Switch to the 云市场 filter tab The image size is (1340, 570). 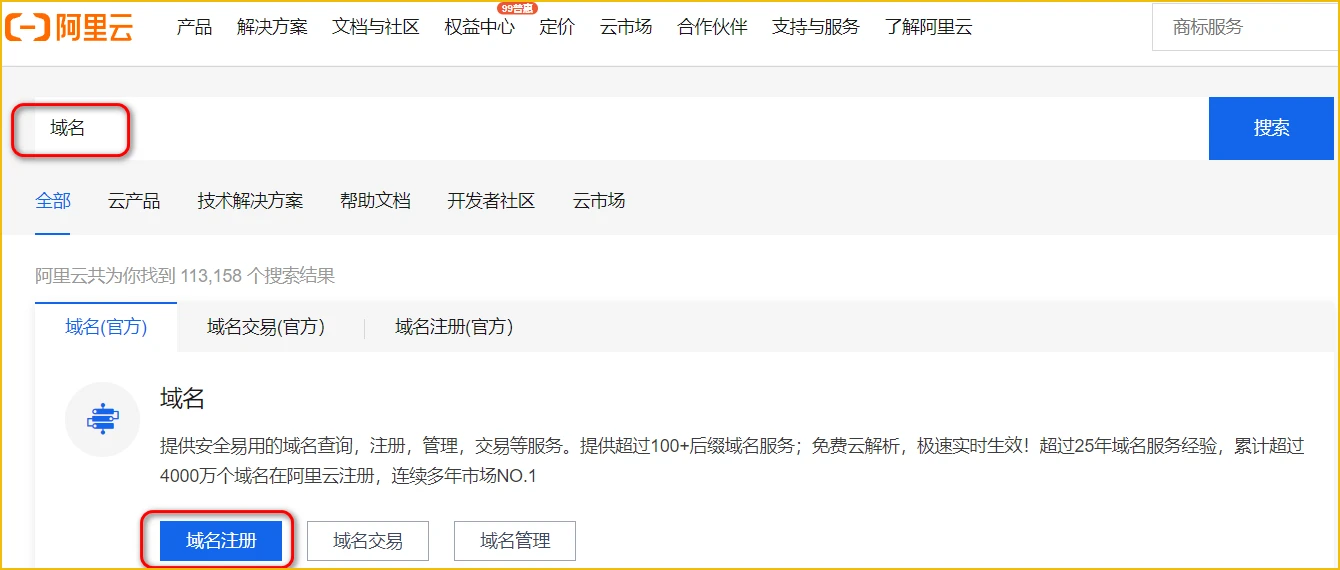(599, 201)
